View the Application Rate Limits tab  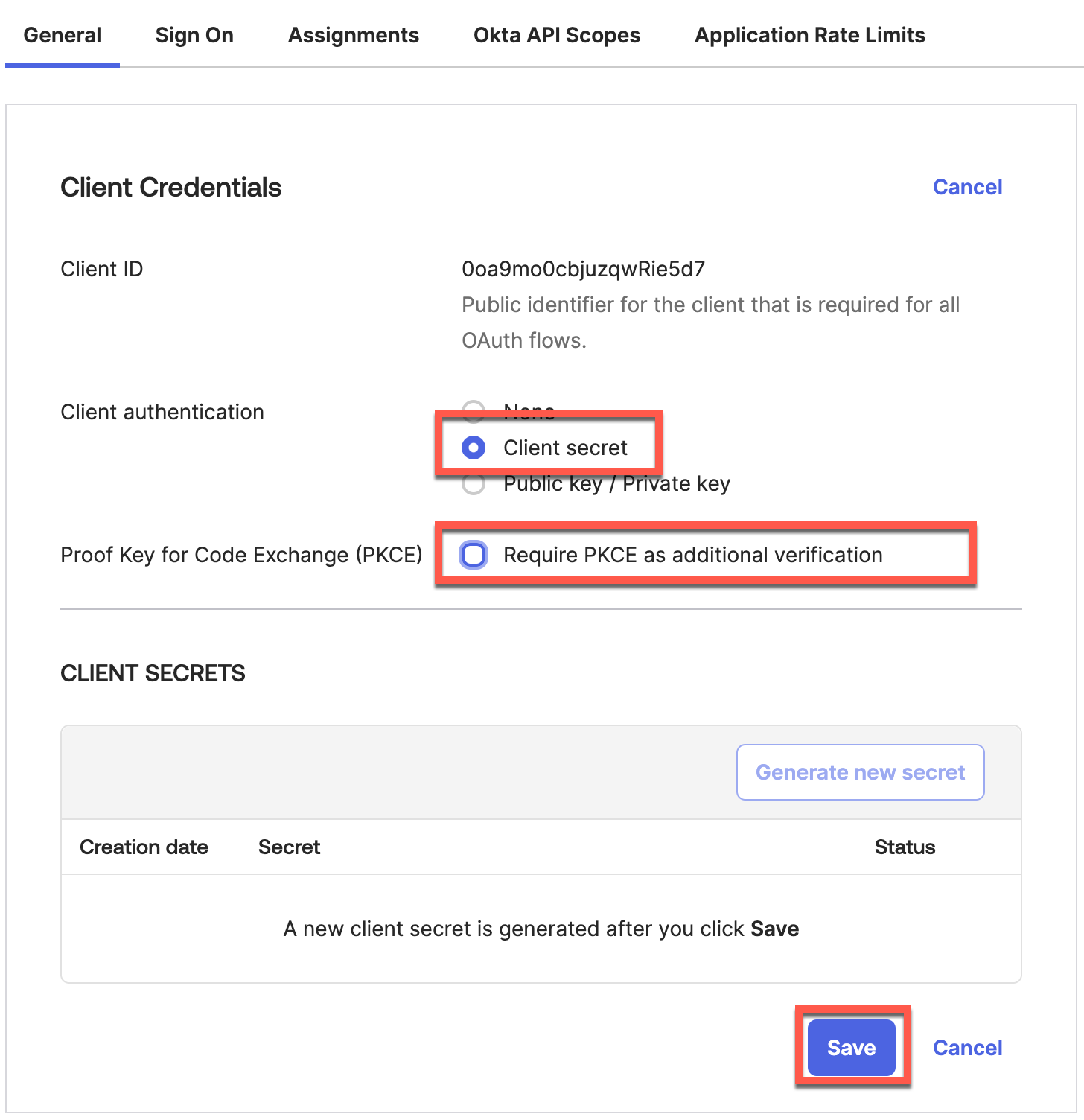[x=810, y=35]
